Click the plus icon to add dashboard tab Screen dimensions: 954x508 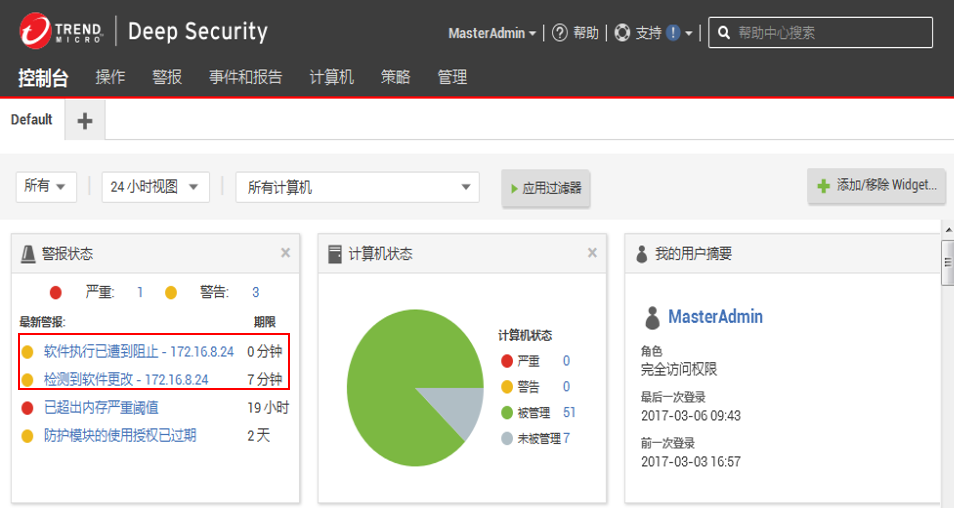tap(85, 121)
